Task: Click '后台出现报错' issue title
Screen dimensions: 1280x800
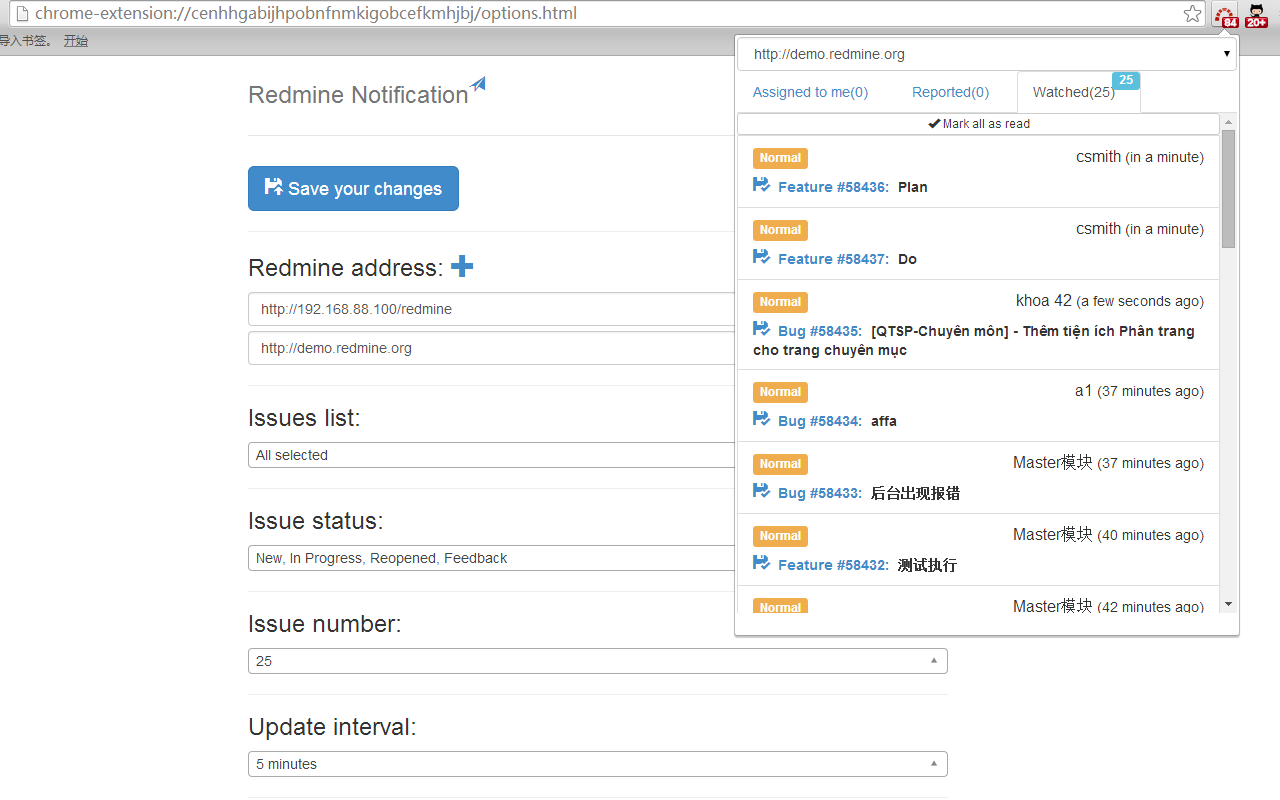Action: (x=915, y=493)
